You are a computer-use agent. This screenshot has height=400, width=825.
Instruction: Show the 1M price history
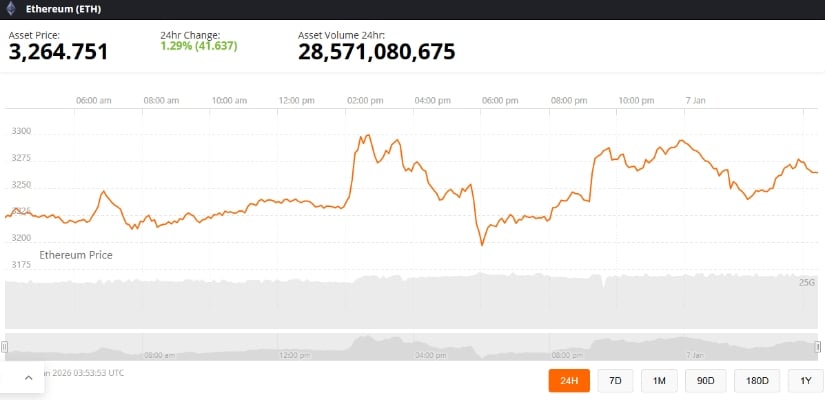[659, 380]
